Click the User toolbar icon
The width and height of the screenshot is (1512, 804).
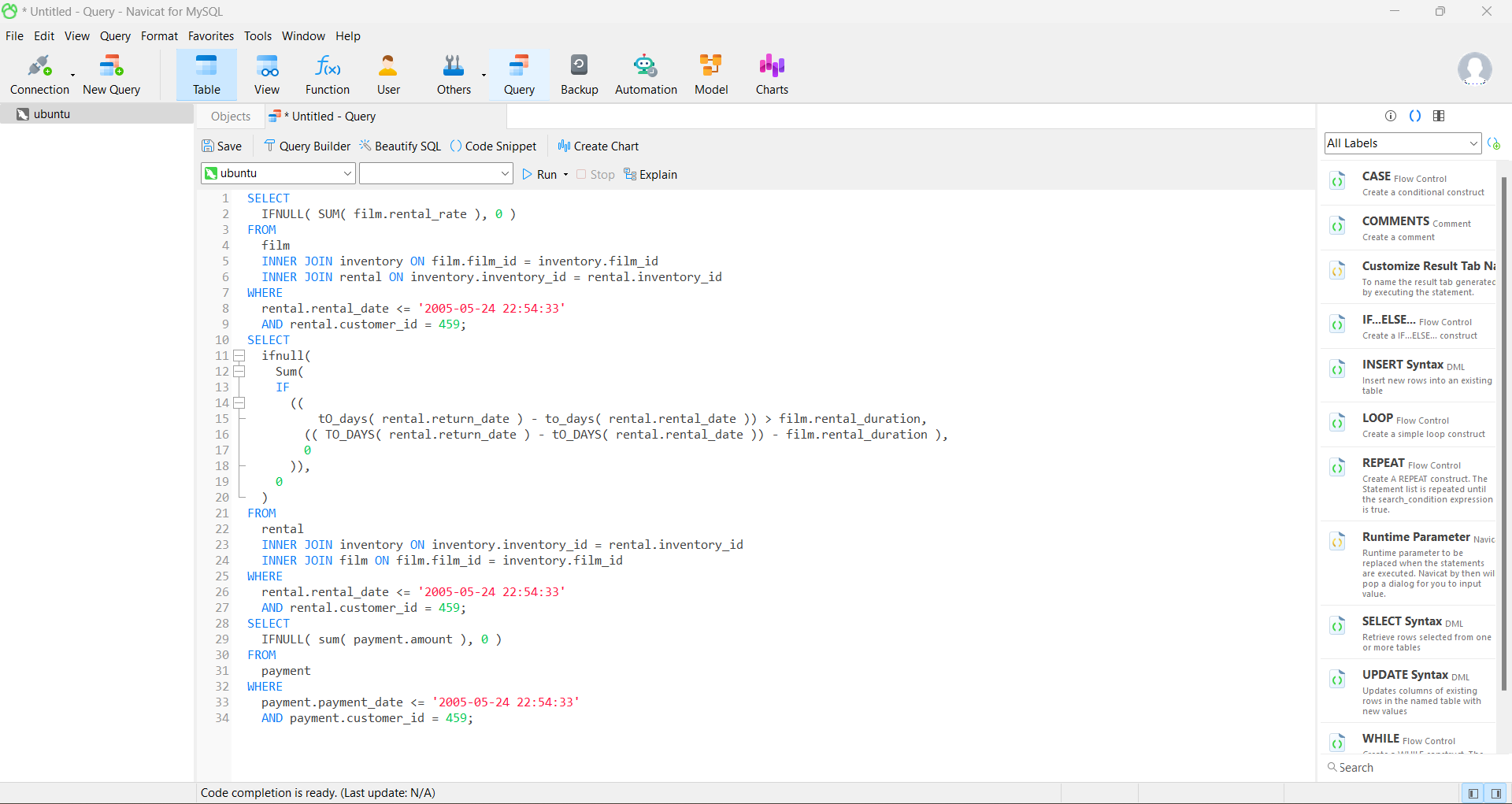(x=387, y=75)
